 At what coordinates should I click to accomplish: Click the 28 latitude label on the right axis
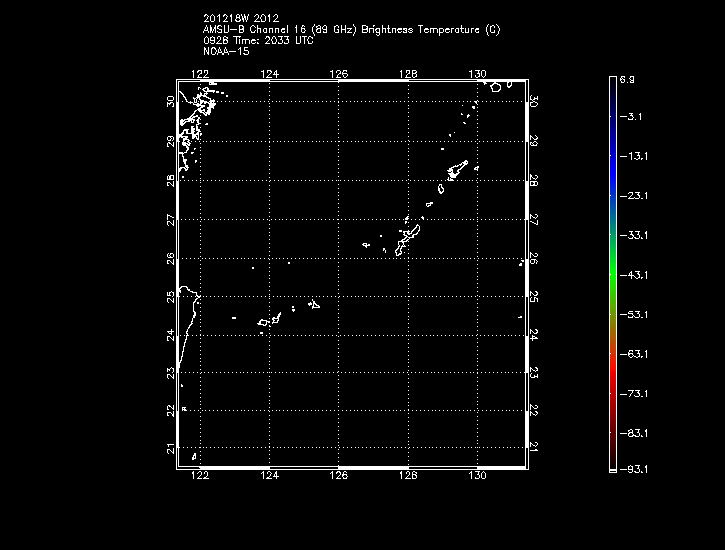tap(534, 181)
